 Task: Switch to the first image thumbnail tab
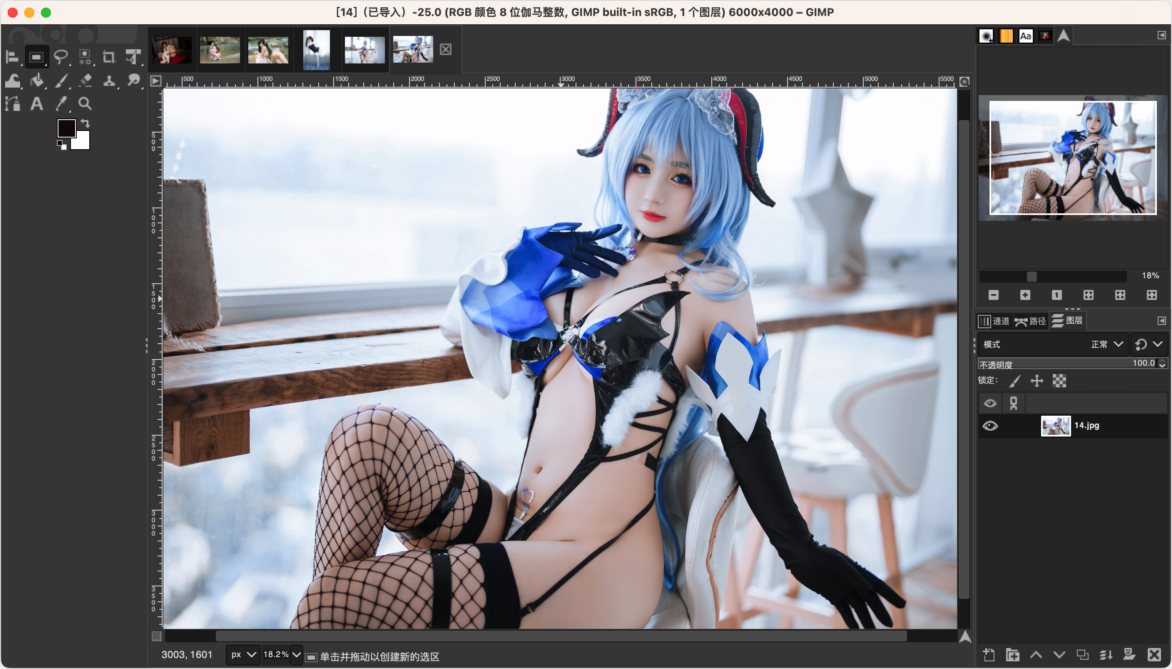tap(172, 50)
